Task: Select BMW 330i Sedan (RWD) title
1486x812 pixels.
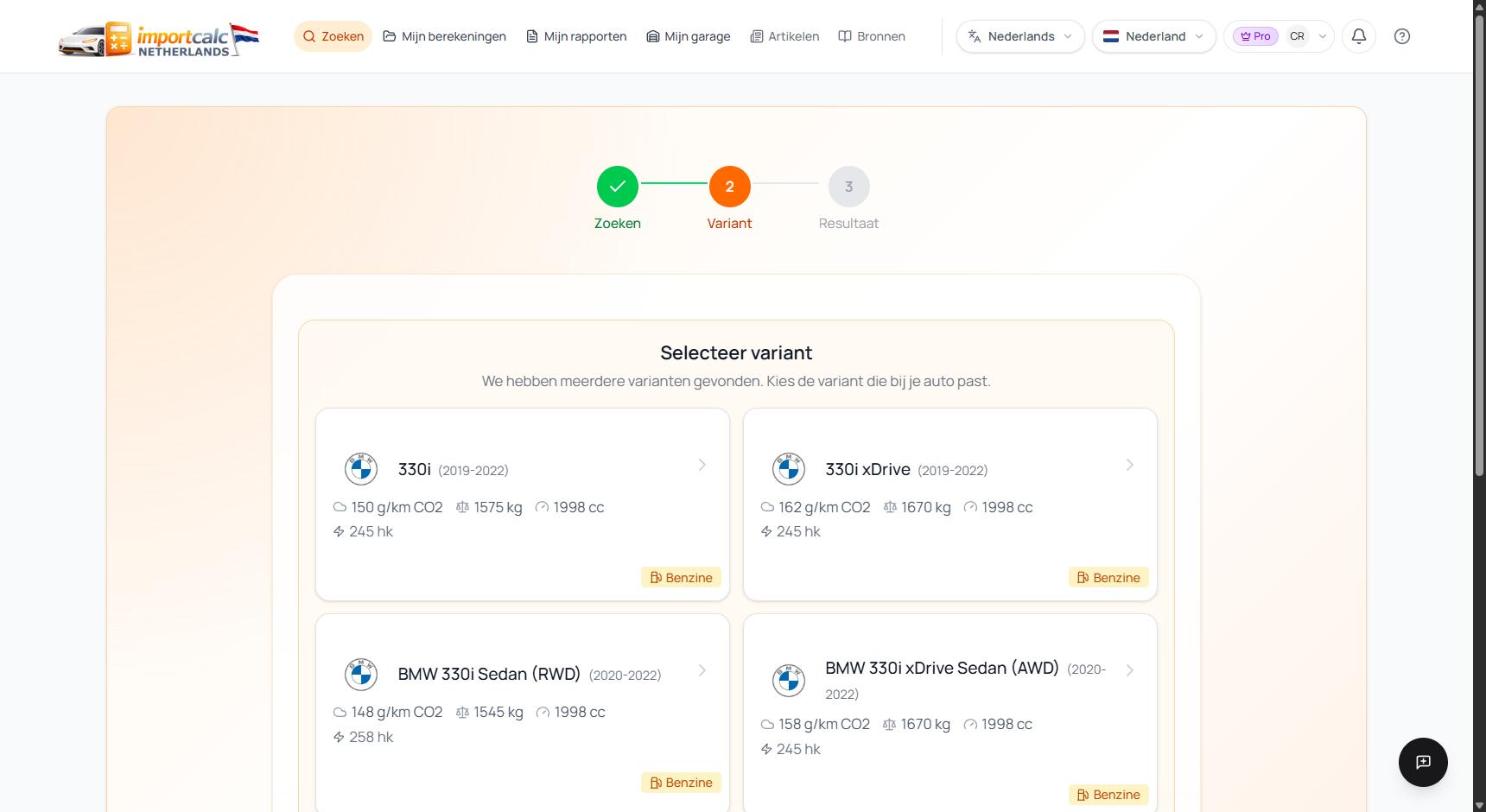Action: click(489, 674)
